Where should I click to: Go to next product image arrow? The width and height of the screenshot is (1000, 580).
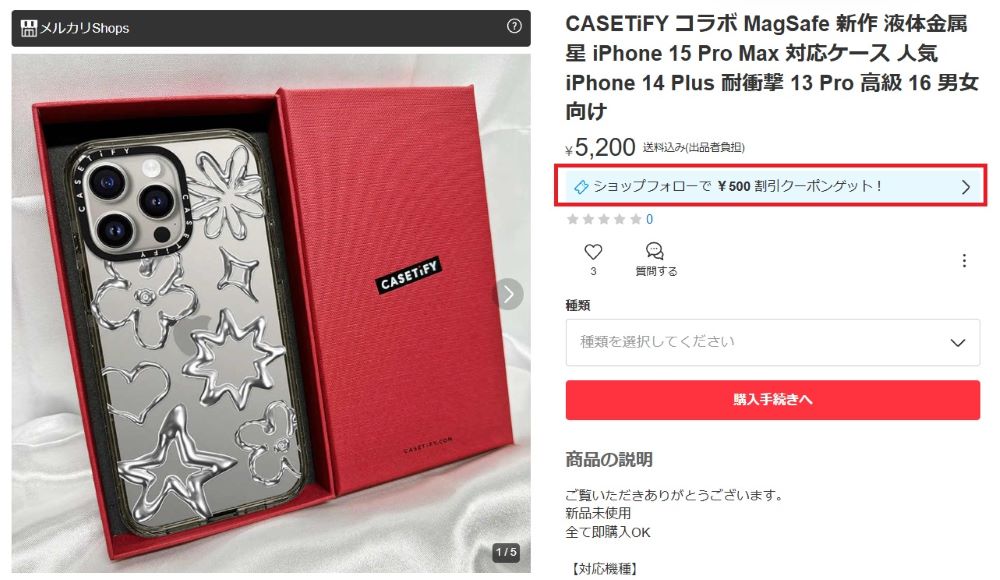[x=509, y=294]
